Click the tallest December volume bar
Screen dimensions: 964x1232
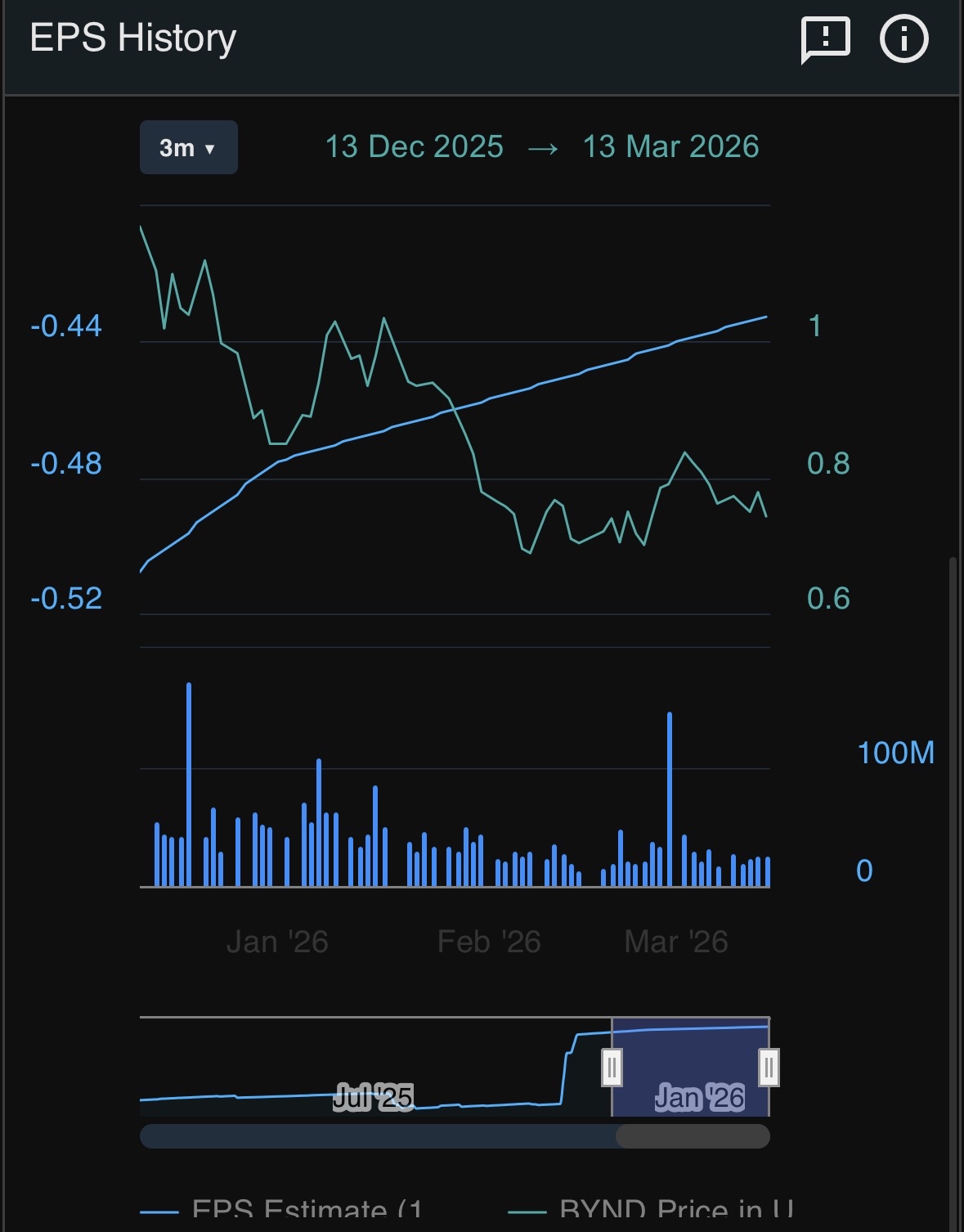pos(189,785)
